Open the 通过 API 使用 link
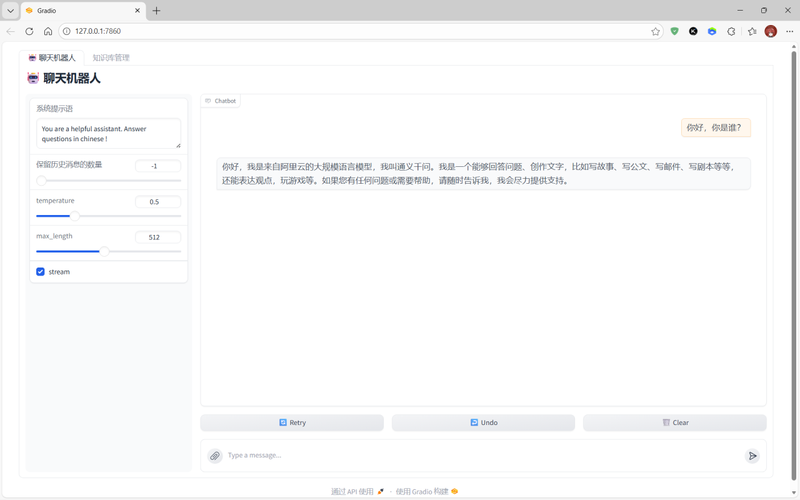The image size is (800, 500). click(357, 491)
